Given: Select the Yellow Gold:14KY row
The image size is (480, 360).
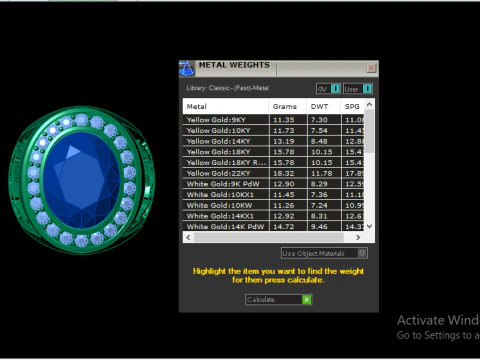Looking at the screenshot, I should [x=273, y=141].
